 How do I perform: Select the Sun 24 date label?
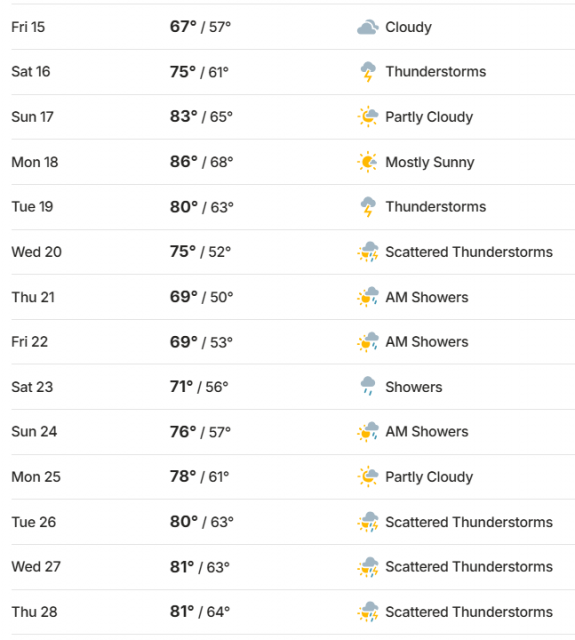(34, 432)
